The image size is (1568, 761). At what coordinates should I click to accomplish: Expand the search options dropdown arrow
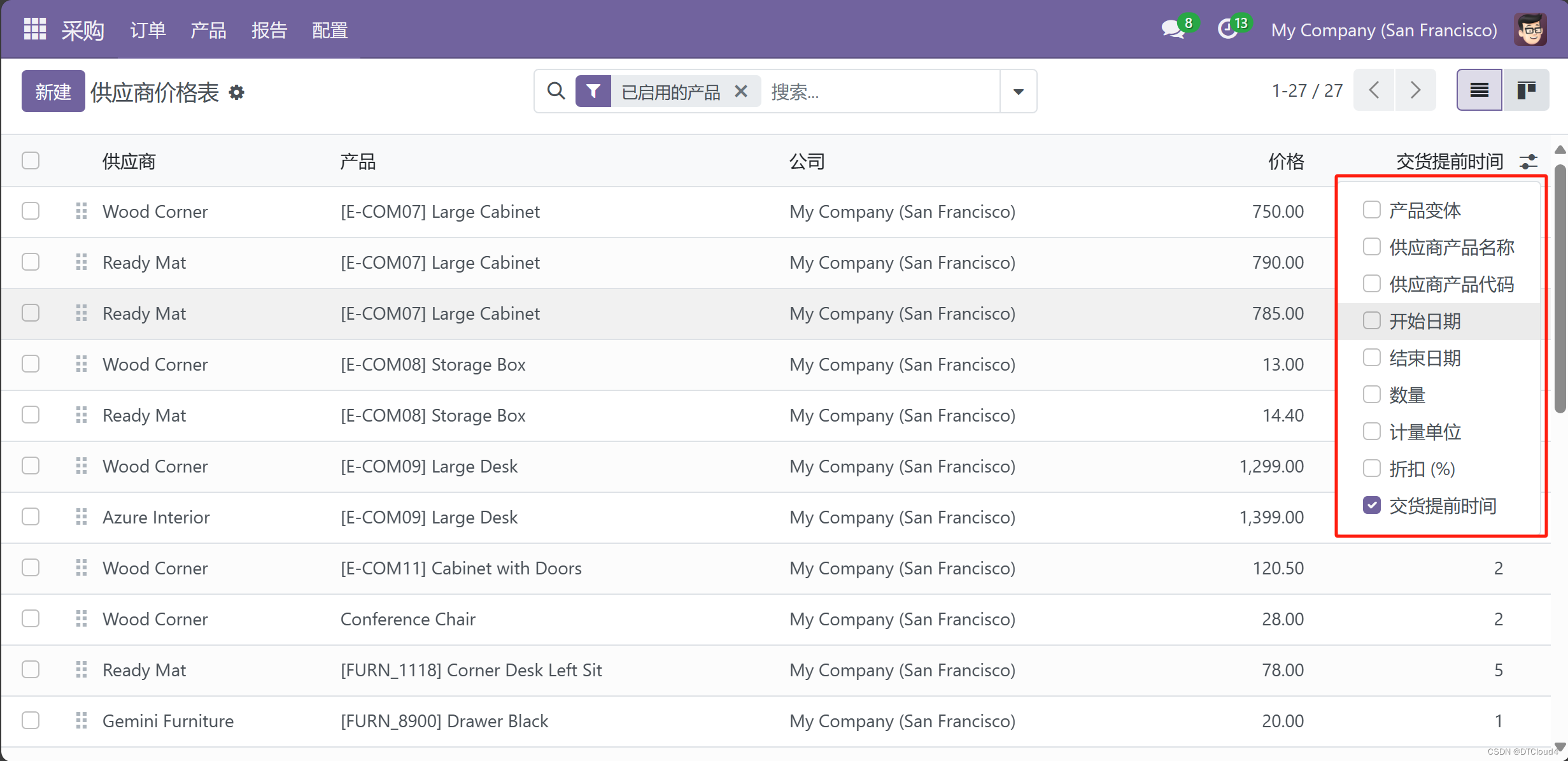(1018, 92)
